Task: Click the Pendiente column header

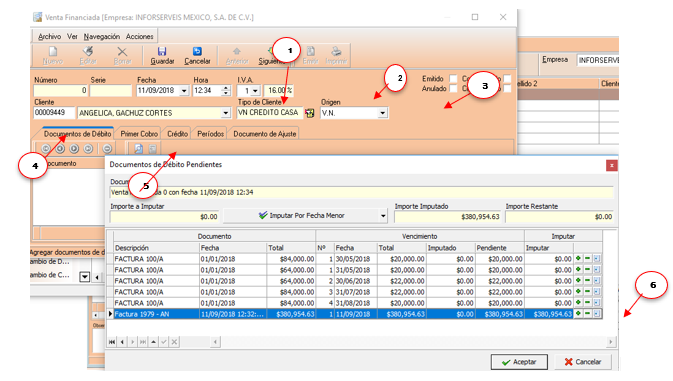Action: (x=500, y=248)
